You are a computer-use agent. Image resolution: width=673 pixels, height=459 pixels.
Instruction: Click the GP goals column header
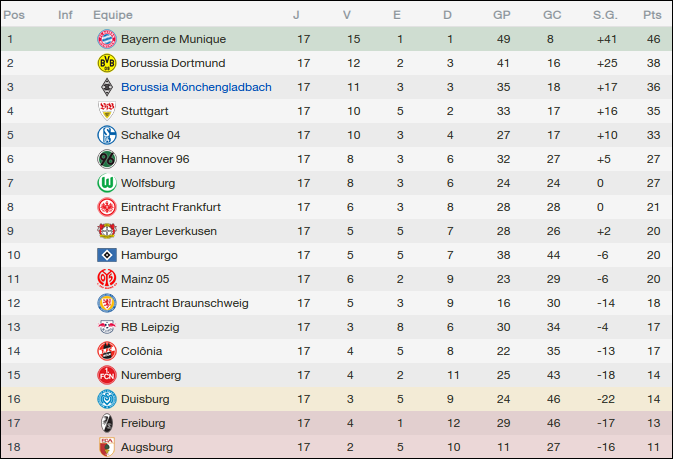[x=503, y=15]
